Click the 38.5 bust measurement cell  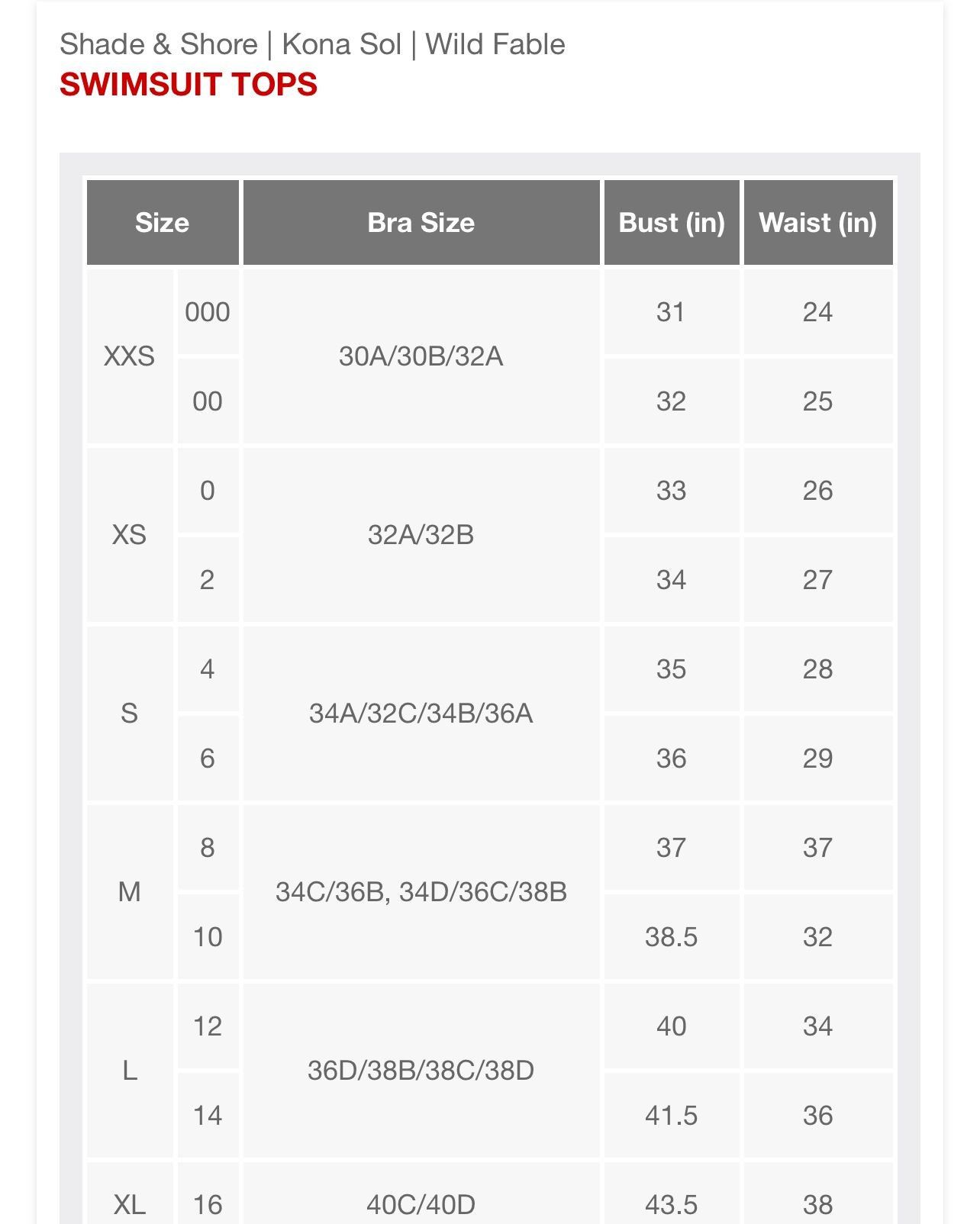pos(672,937)
